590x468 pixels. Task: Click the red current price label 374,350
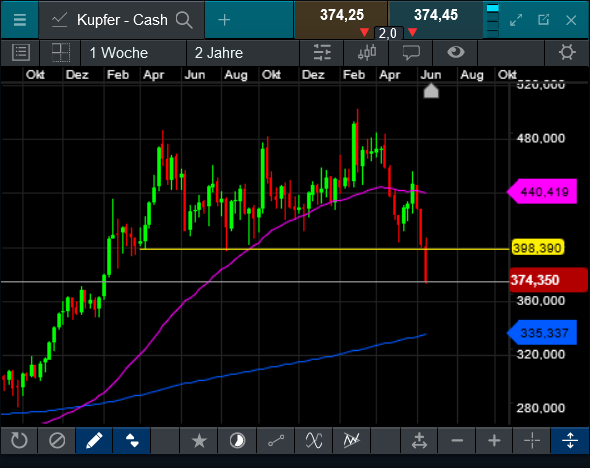[x=548, y=280]
